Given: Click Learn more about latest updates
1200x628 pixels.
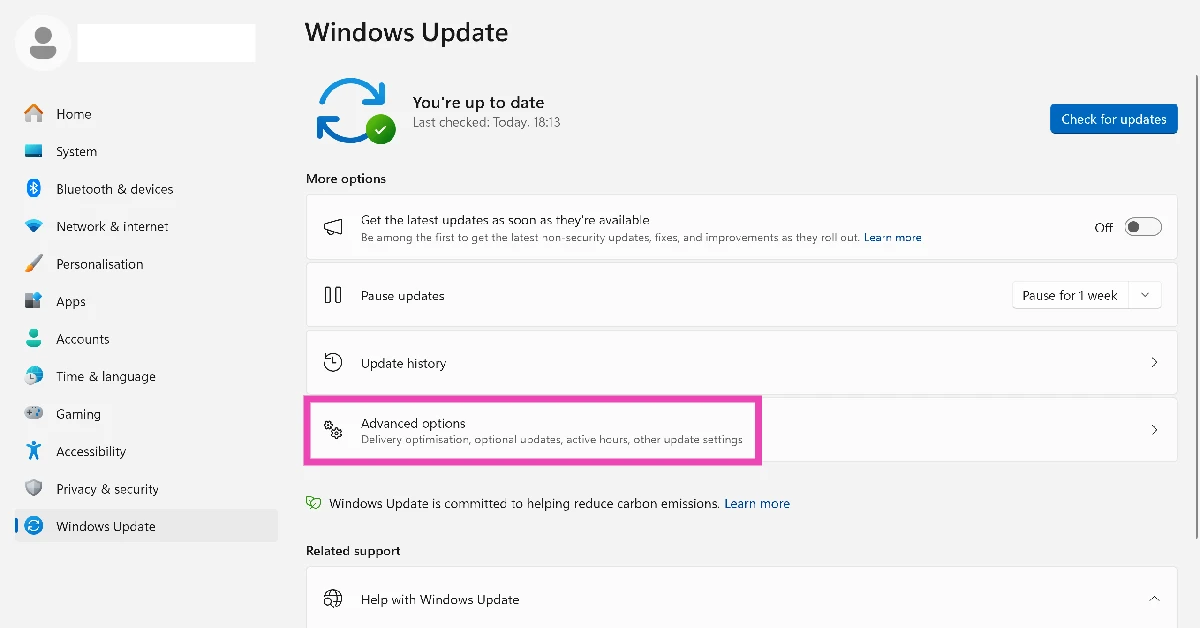Looking at the screenshot, I should [893, 238].
